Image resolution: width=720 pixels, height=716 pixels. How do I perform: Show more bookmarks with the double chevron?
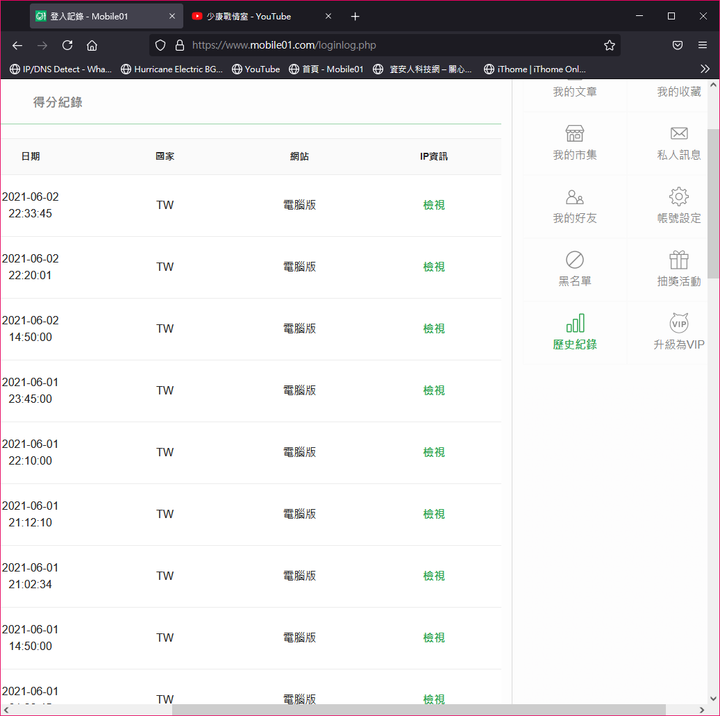(705, 69)
